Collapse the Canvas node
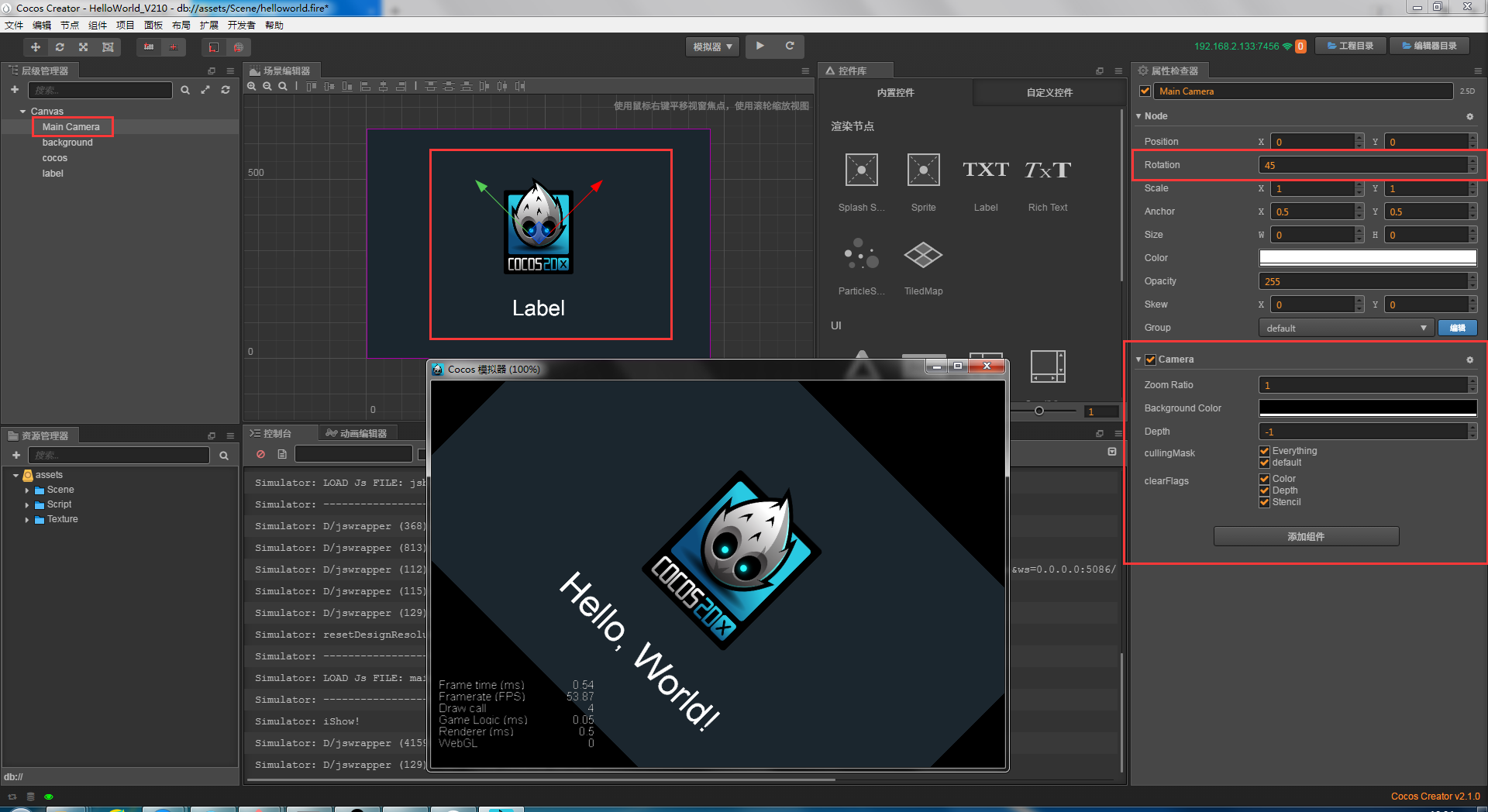Screen dimensions: 1488x812 23,112
